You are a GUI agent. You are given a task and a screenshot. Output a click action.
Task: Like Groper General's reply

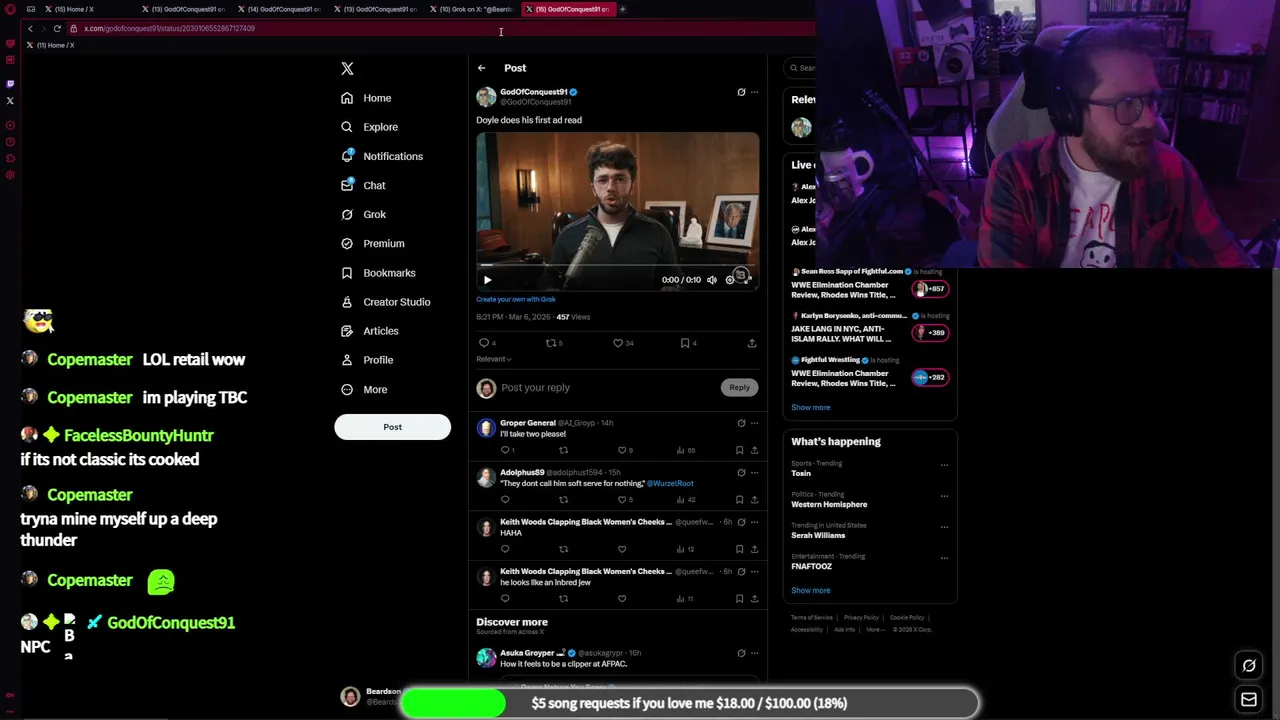[x=622, y=450]
